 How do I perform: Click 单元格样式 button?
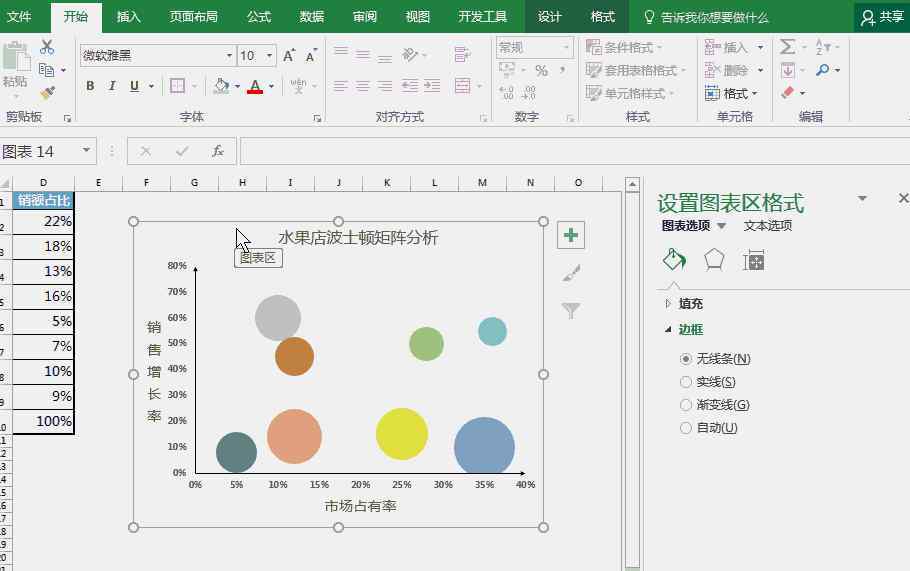[x=630, y=93]
